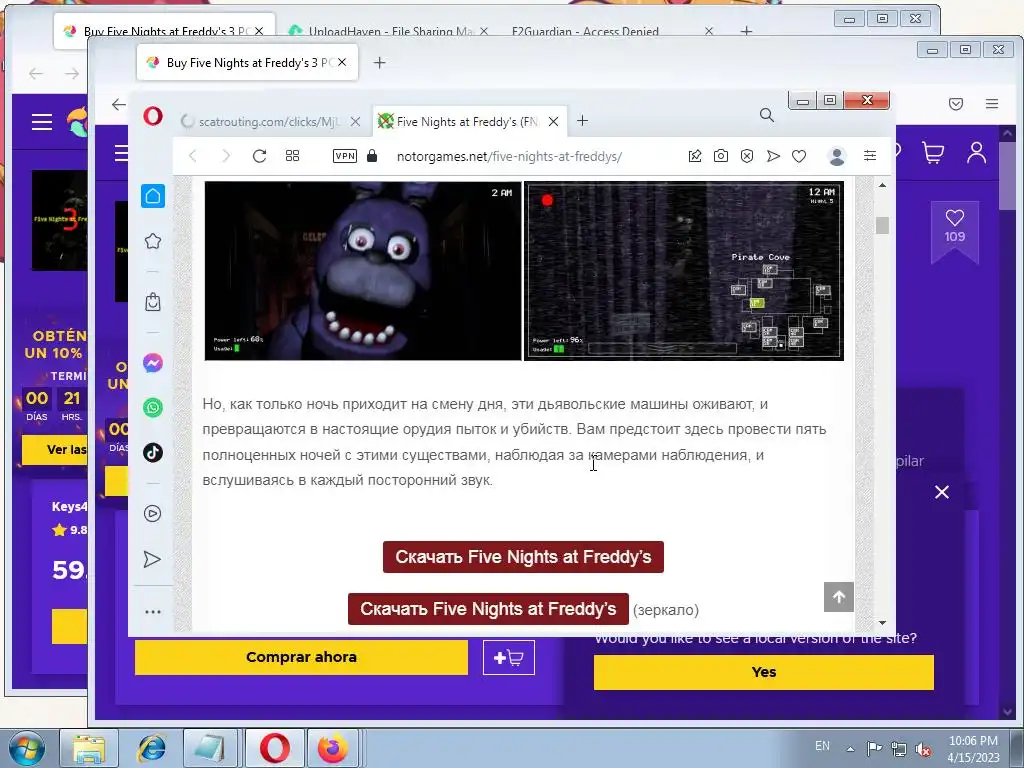Show hidden tray icons arrow

(850, 749)
